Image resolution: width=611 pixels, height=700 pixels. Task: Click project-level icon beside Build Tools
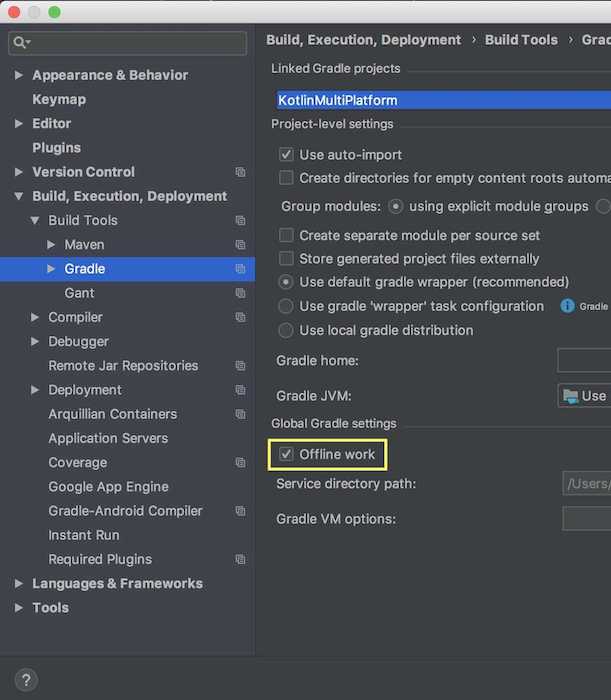pyautogui.click(x=240, y=220)
